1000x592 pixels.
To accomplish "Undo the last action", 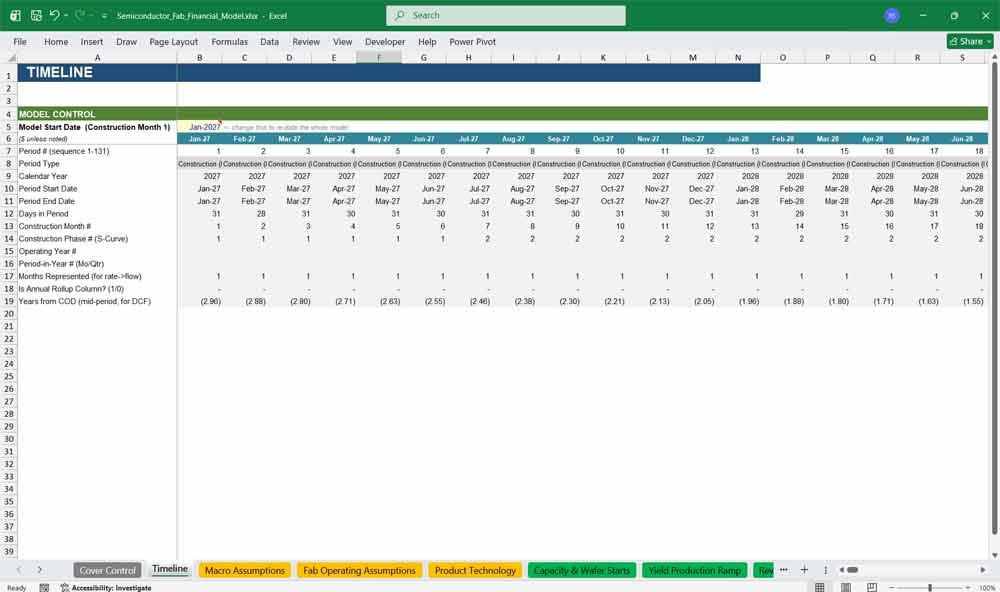I will tap(55, 15).
